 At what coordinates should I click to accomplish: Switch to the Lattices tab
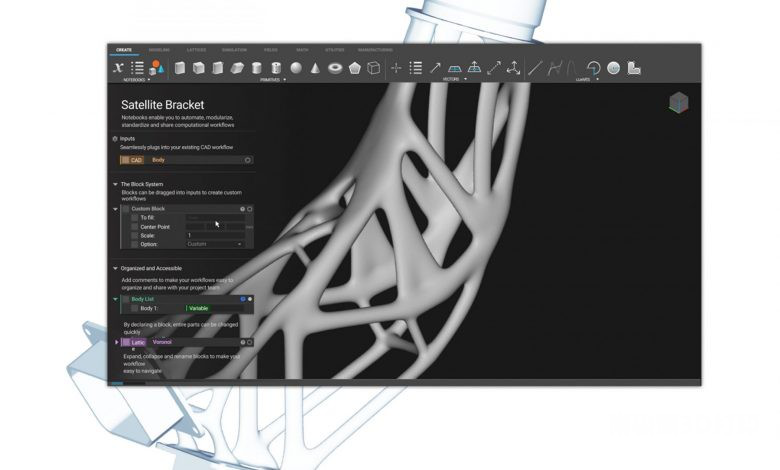click(x=196, y=50)
